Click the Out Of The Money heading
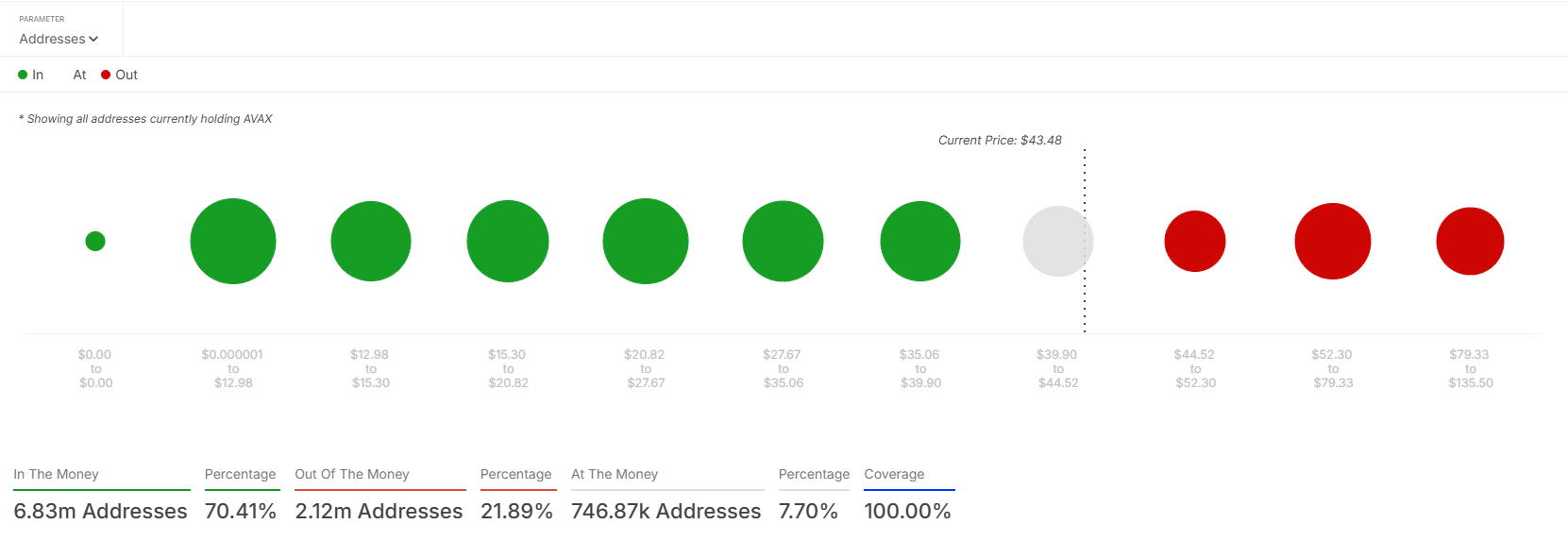Viewport: 1568px width, 541px height. pyautogui.click(x=352, y=474)
